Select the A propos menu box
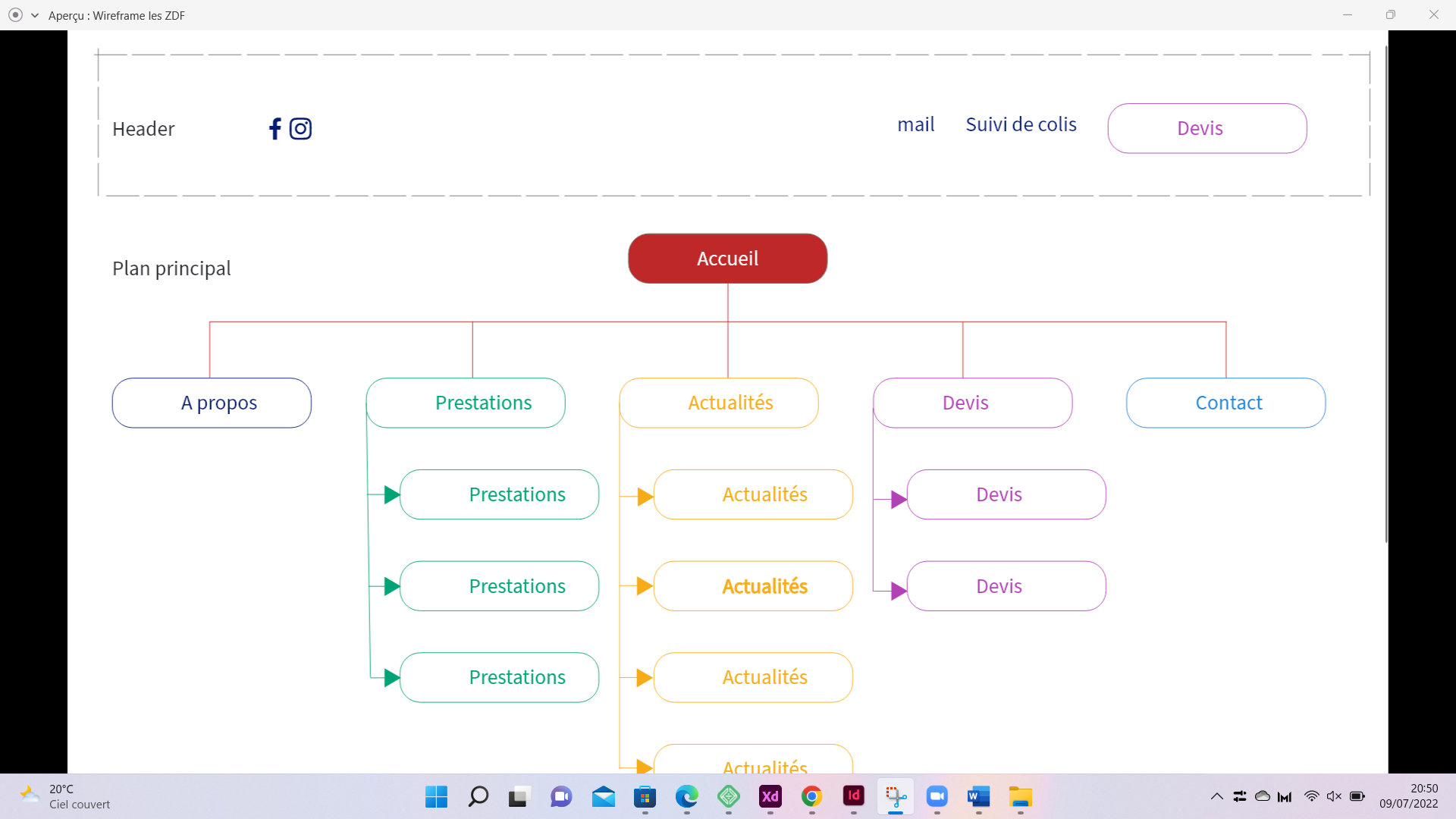This screenshot has height=819, width=1456. pos(212,403)
